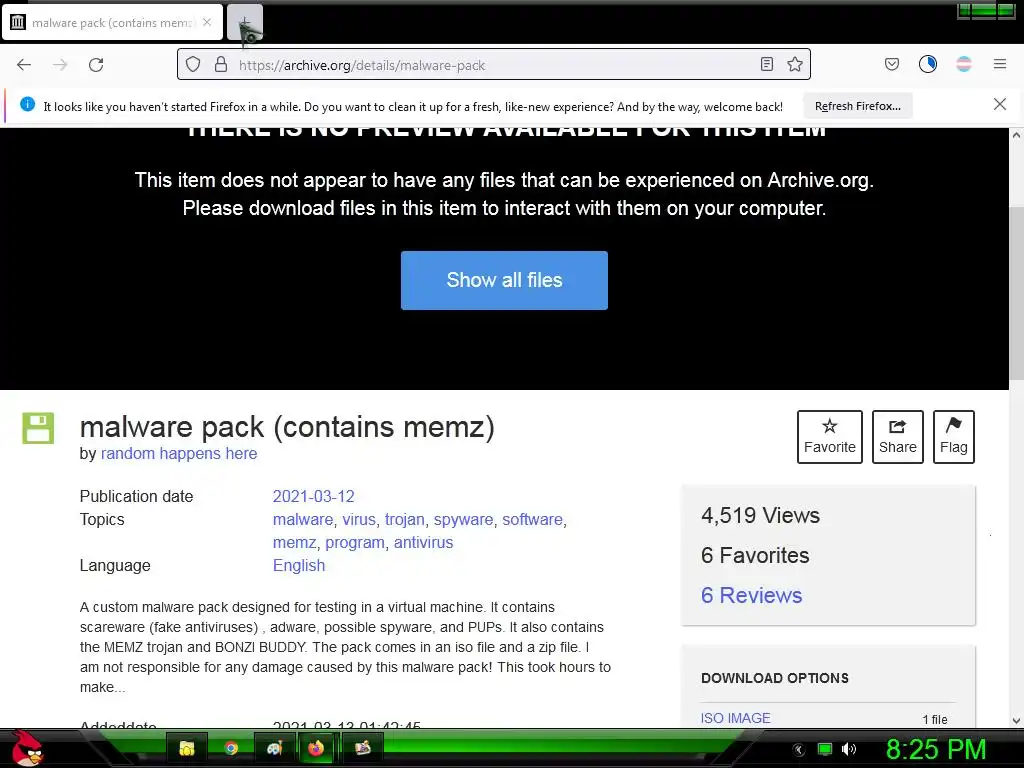Click the scrollbar down arrow
The width and height of the screenshot is (1024, 768).
(x=1016, y=721)
